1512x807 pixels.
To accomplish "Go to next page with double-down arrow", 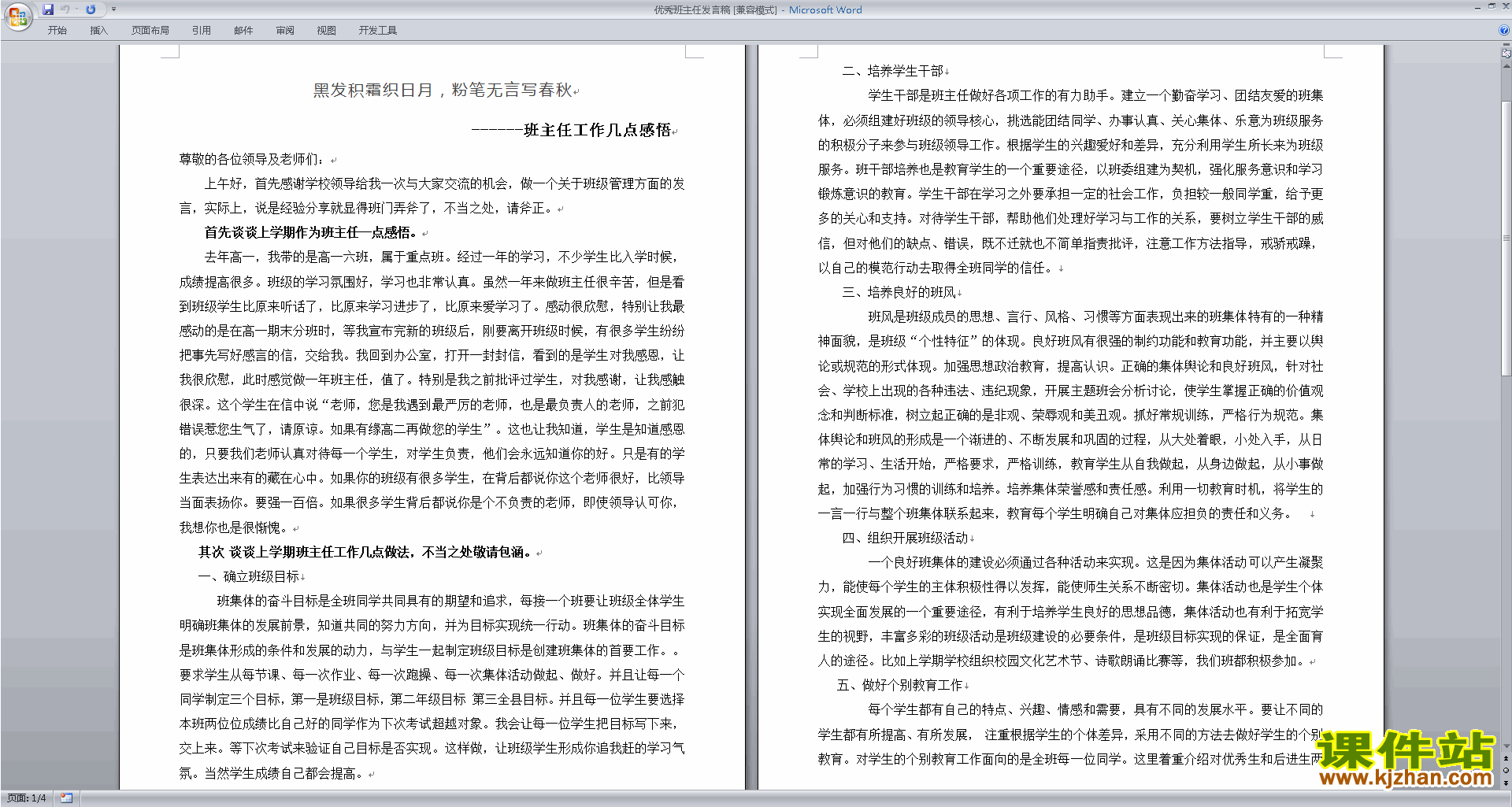I will pyautogui.click(x=1506, y=783).
